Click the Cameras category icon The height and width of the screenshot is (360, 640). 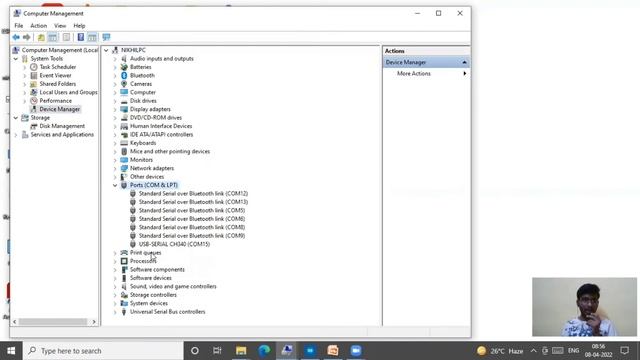pyautogui.click(x=124, y=84)
